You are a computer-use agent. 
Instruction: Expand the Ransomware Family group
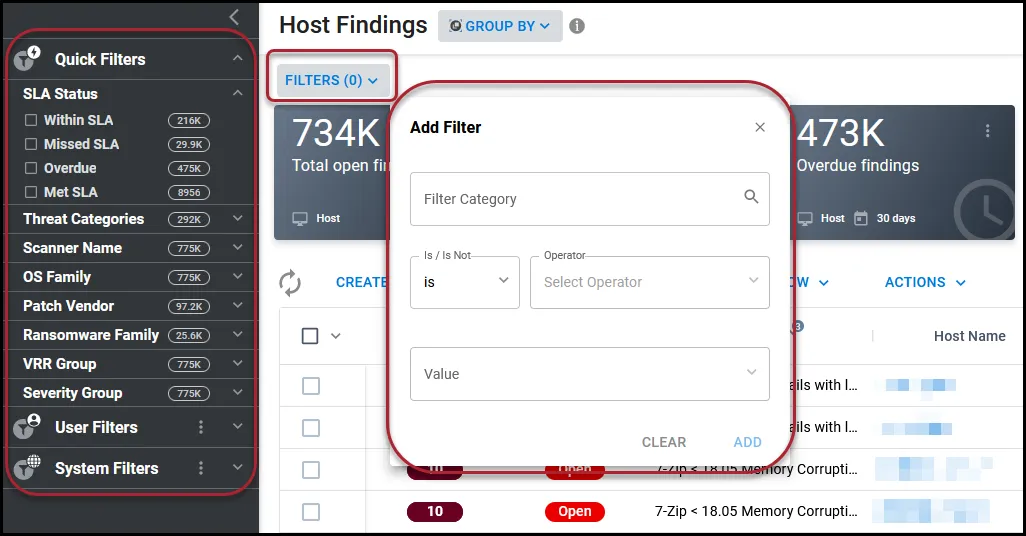pyautogui.click(x=238, y=334)
